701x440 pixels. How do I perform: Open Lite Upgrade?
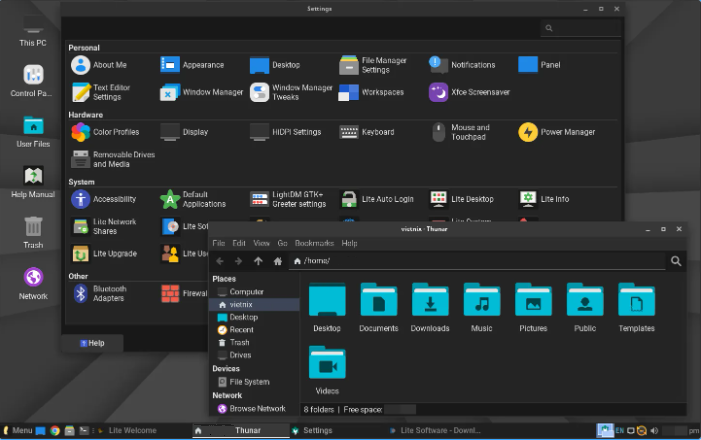[104, 254]
